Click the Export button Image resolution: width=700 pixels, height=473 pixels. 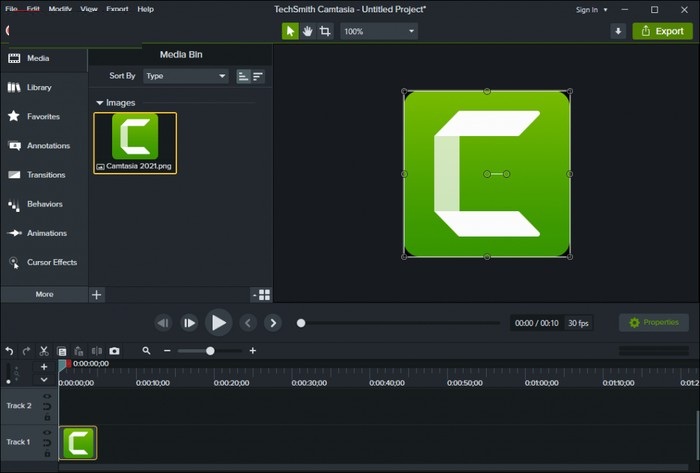coord(662,31)
